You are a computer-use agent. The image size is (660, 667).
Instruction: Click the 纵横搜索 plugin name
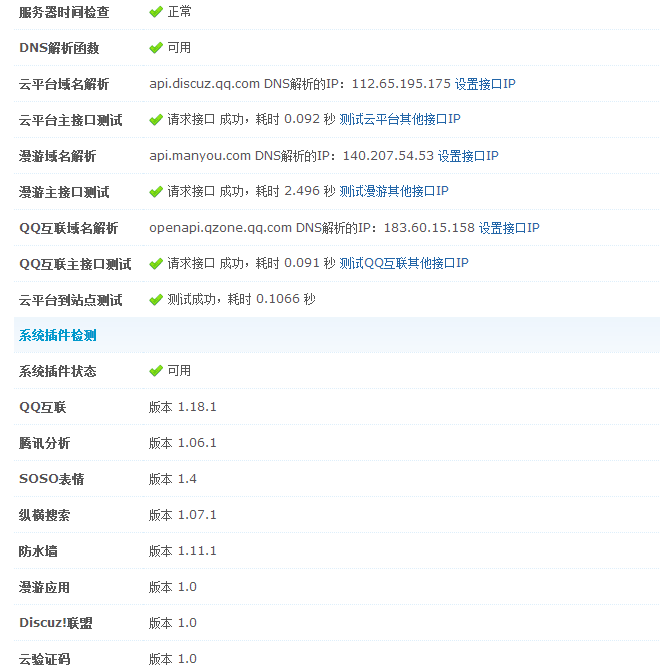[45, 516]
